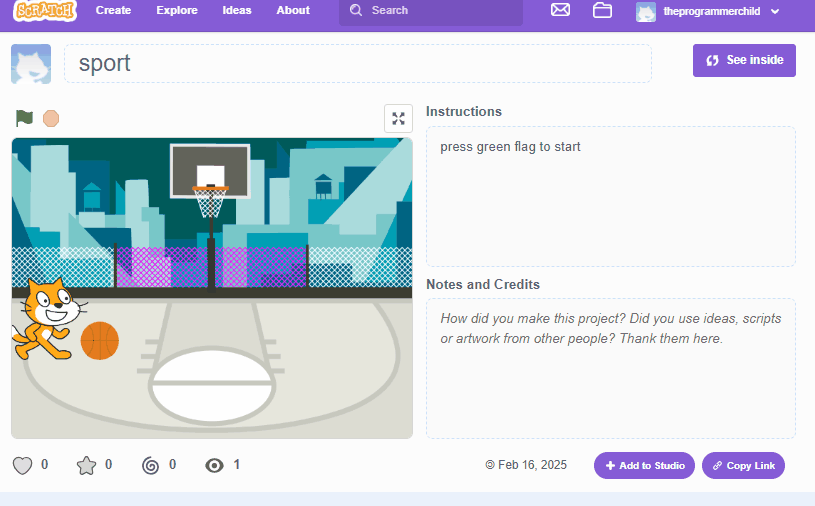Click the Add to Studio button
This screenshot has width=815, height=506.
(x=645, y=465)
